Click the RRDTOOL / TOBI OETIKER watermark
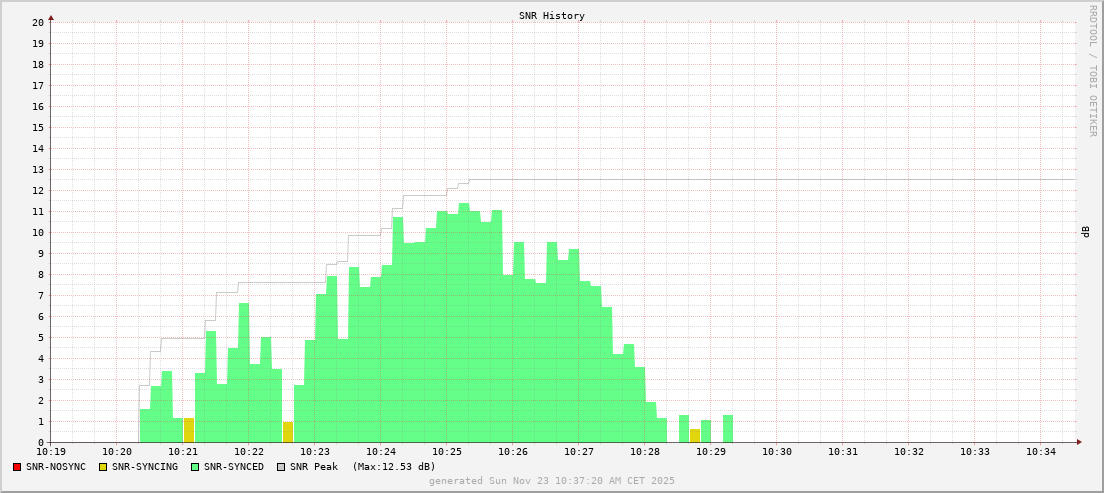Viewport: 1104px width, 493px height. coord(1092,70)
